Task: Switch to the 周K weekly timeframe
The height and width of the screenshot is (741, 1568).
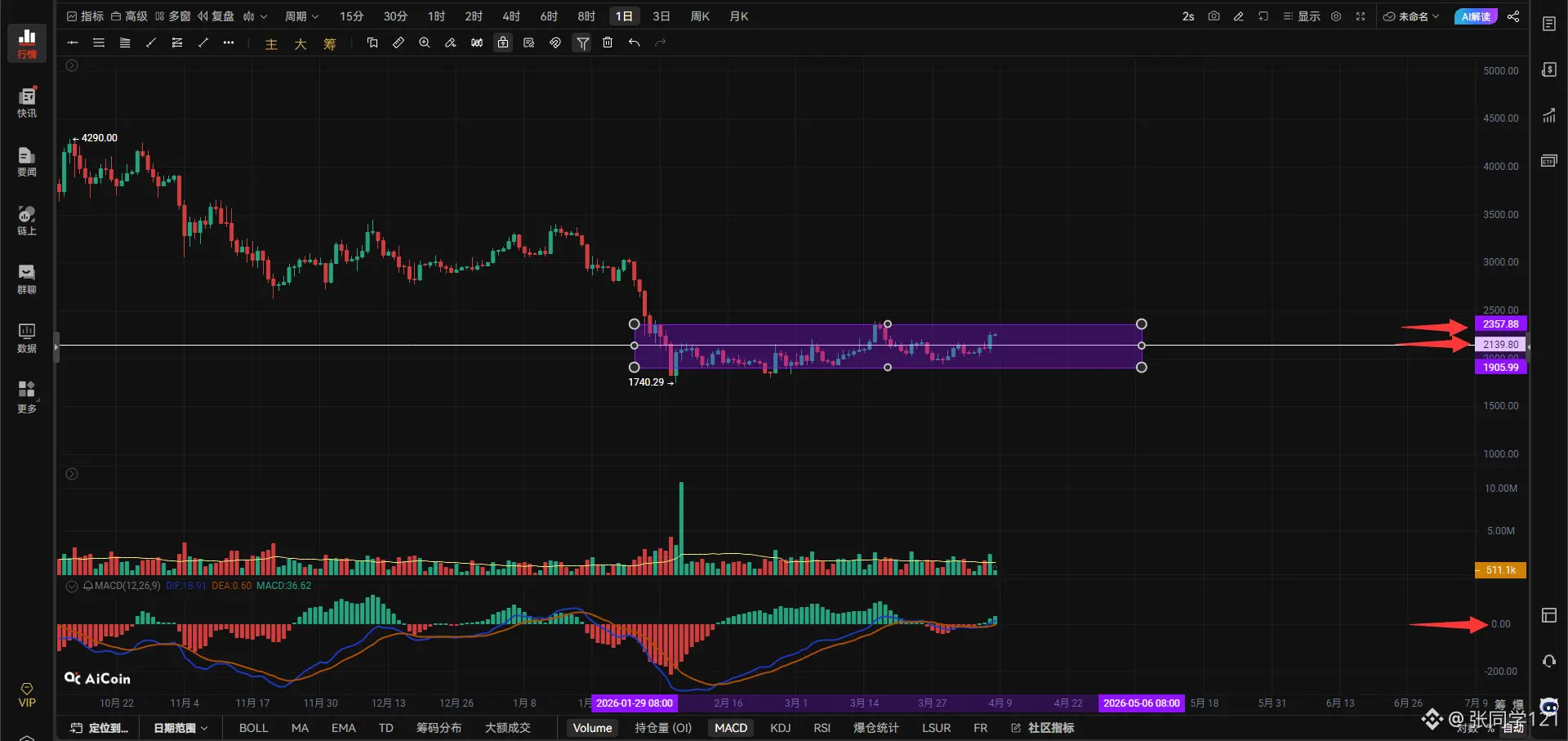Action: pos(700,16)
